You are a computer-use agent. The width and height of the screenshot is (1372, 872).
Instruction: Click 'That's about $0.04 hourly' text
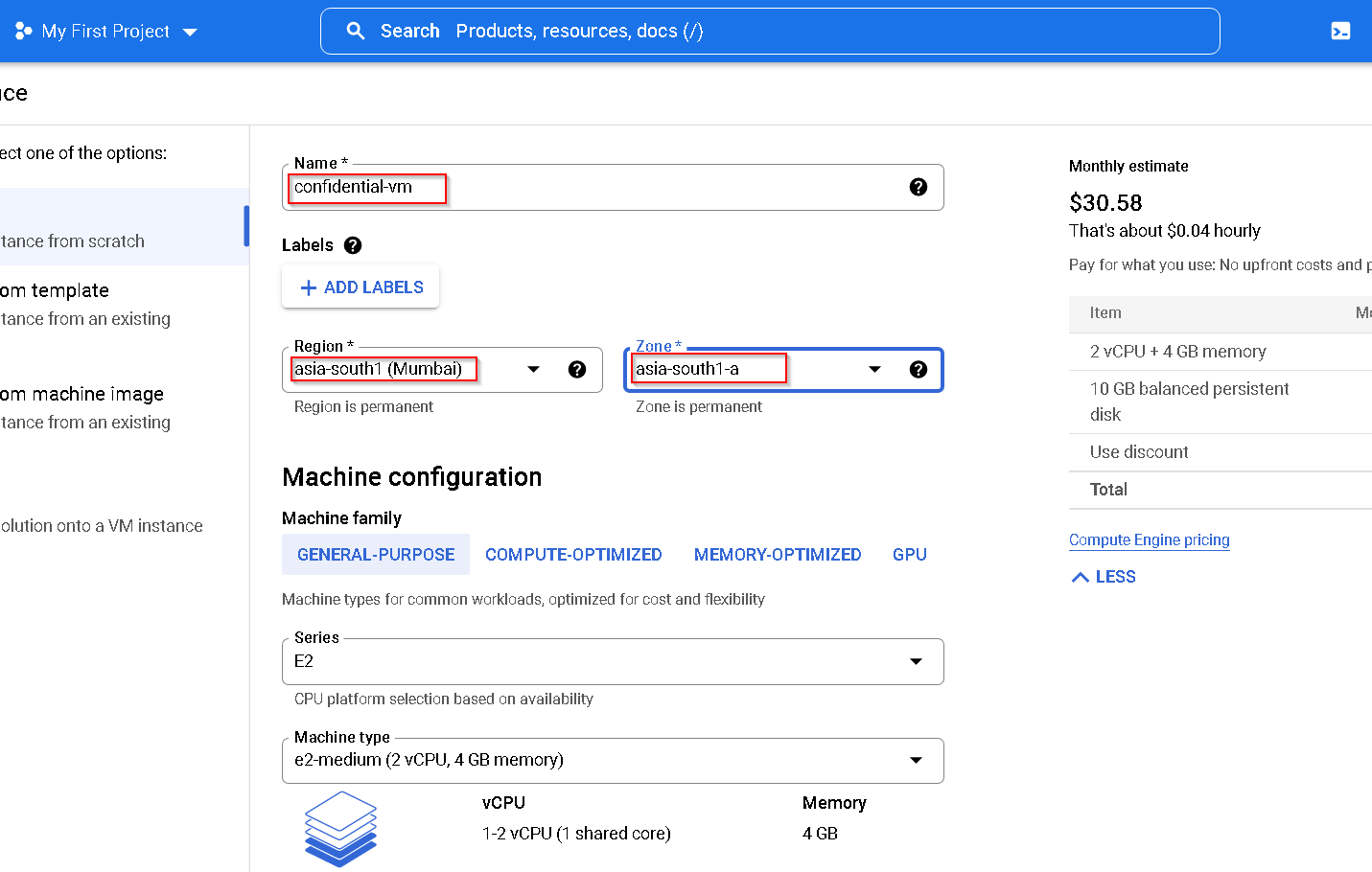click(x=1165, y=231)
